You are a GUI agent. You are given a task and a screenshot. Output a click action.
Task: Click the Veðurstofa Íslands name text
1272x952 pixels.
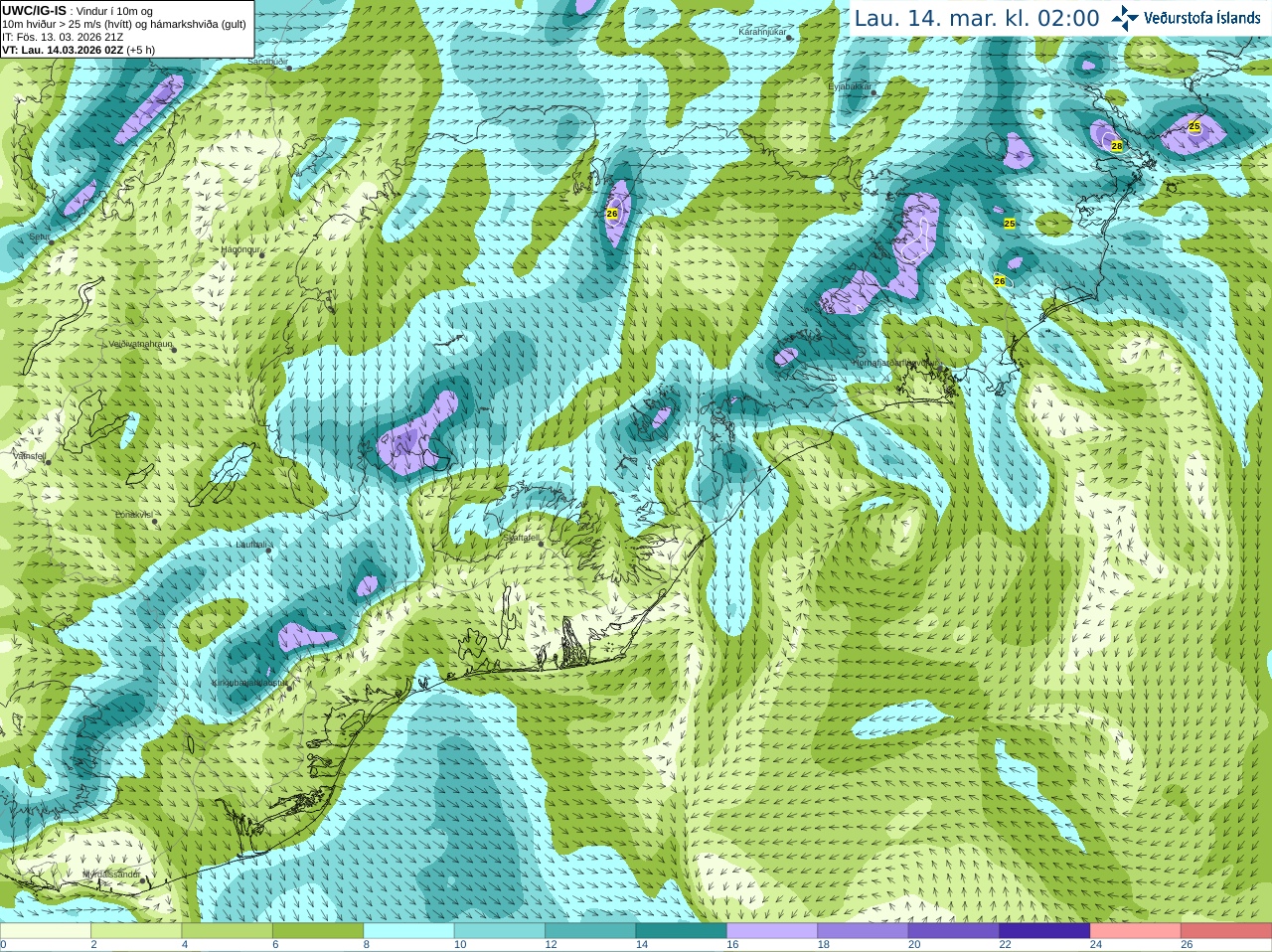(x=1202, y=18)
